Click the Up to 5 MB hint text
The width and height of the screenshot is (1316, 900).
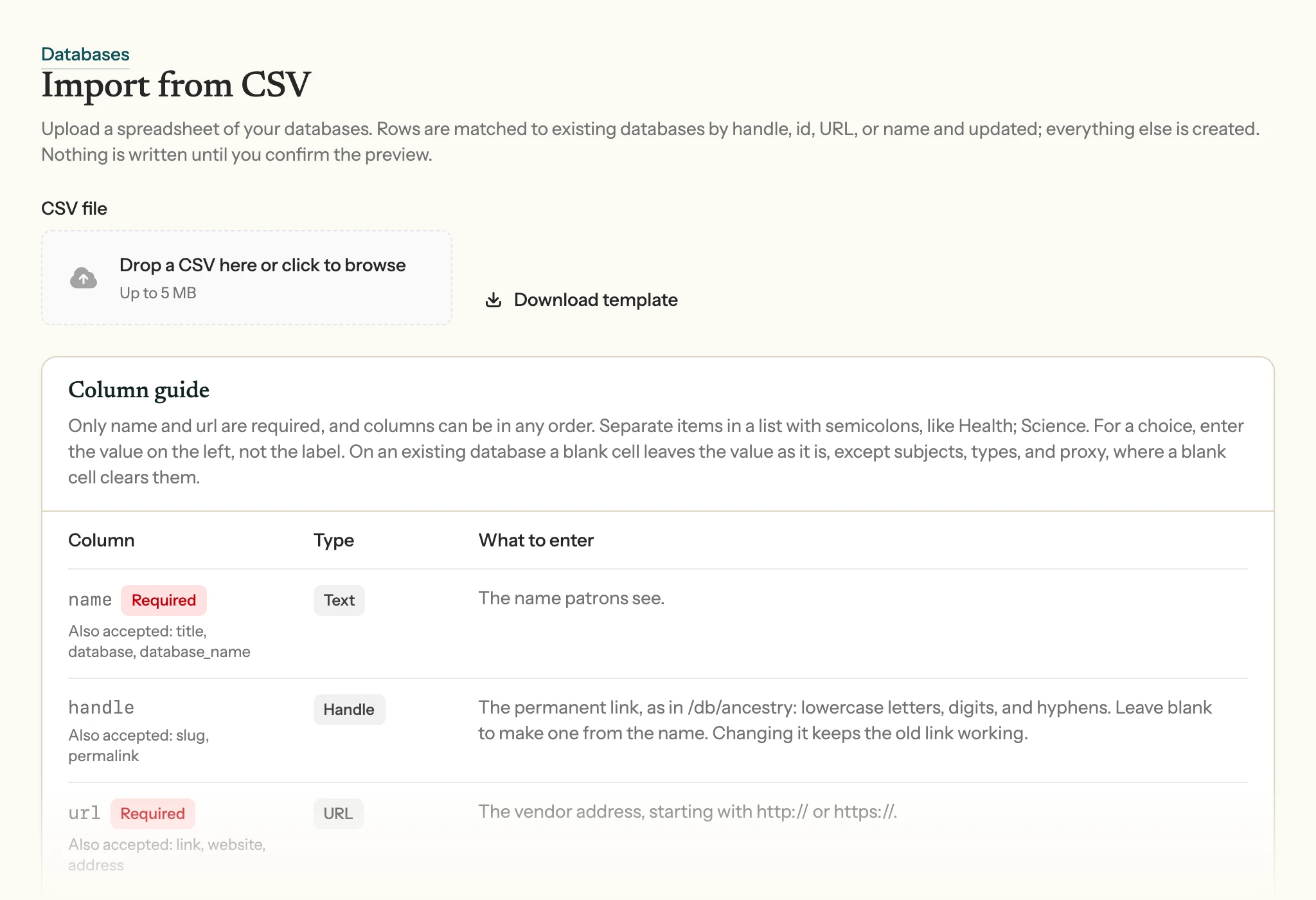(158, 292)
